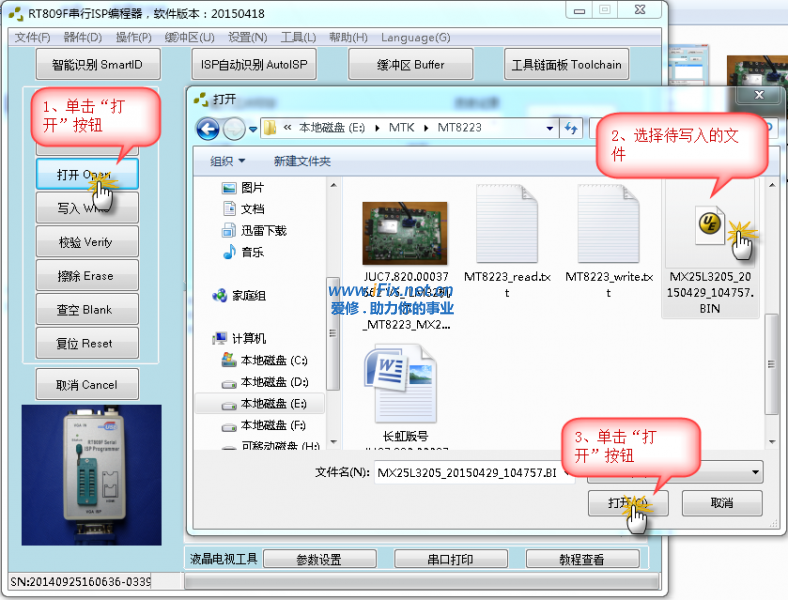Open the 文件(F) menu

tap(32, 37)
